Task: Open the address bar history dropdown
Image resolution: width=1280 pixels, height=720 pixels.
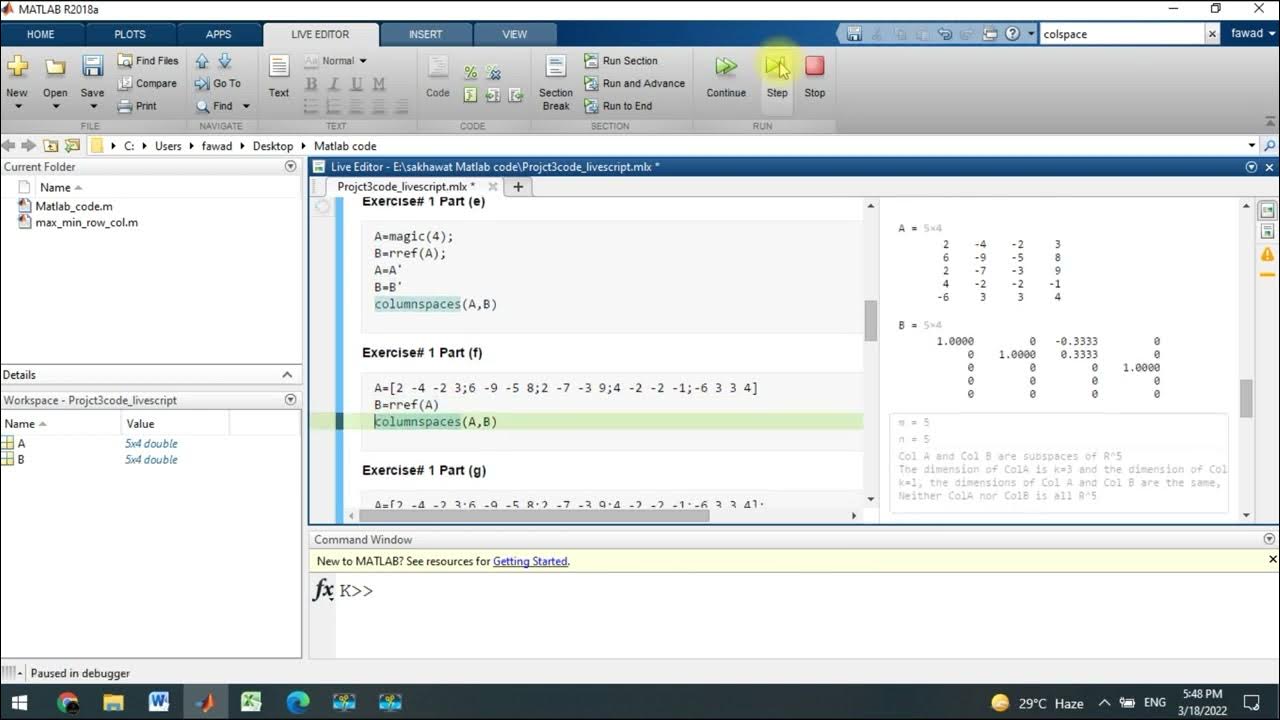Action: [x=1252, y=146]
